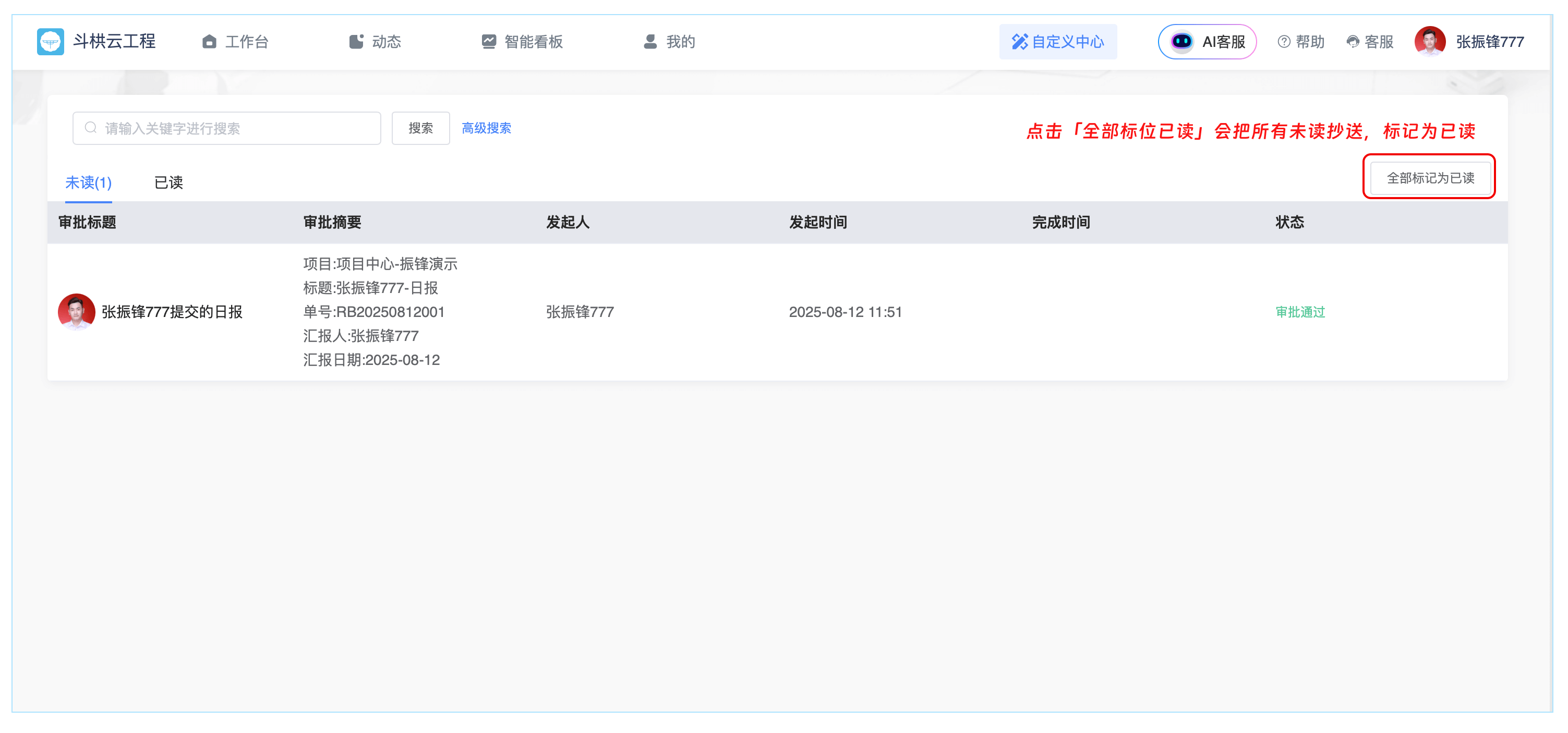Click the AI客服 robot icon
The width and height of the screenshot is (1568, 733).
(1181, 41)
